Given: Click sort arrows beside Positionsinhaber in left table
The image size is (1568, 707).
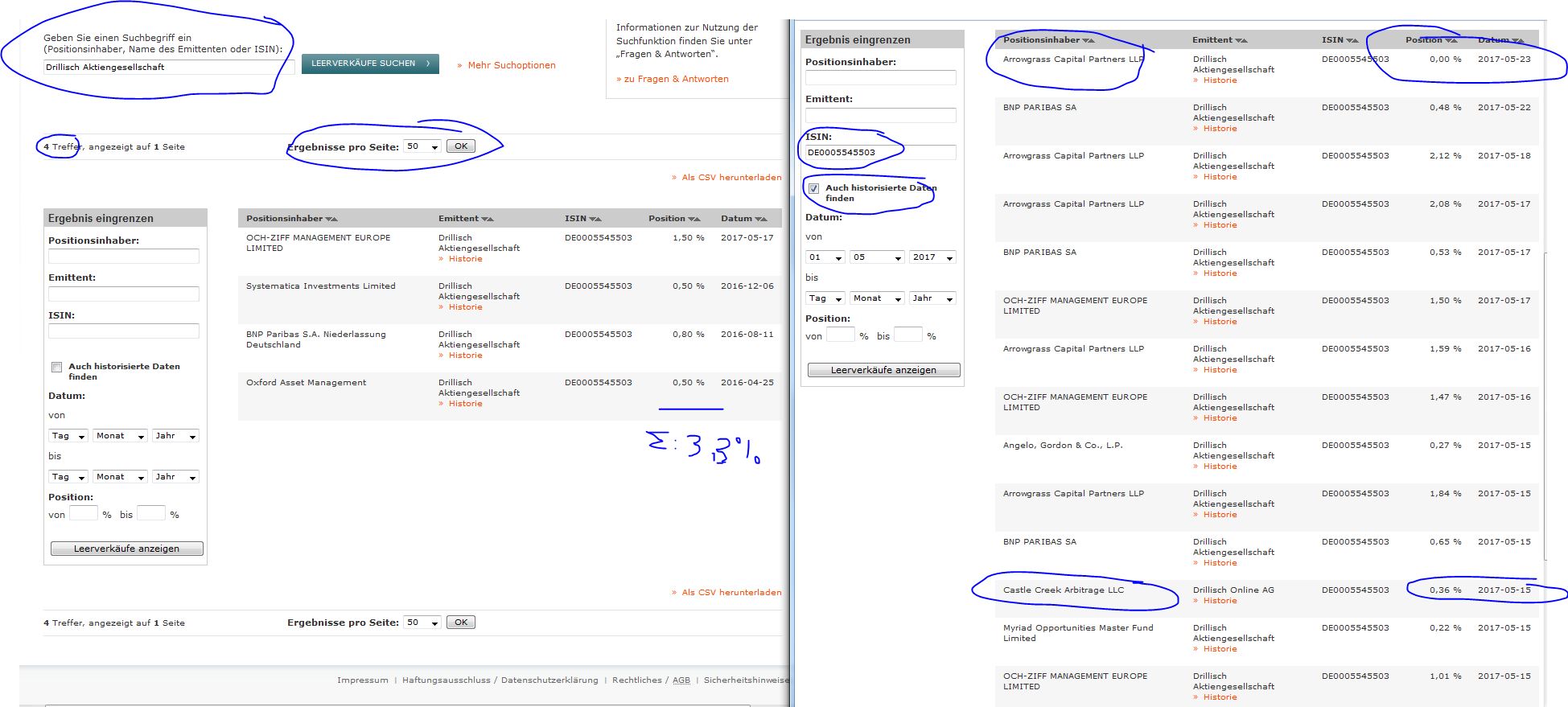Looking at the screenshot, I should coord(331,219).
